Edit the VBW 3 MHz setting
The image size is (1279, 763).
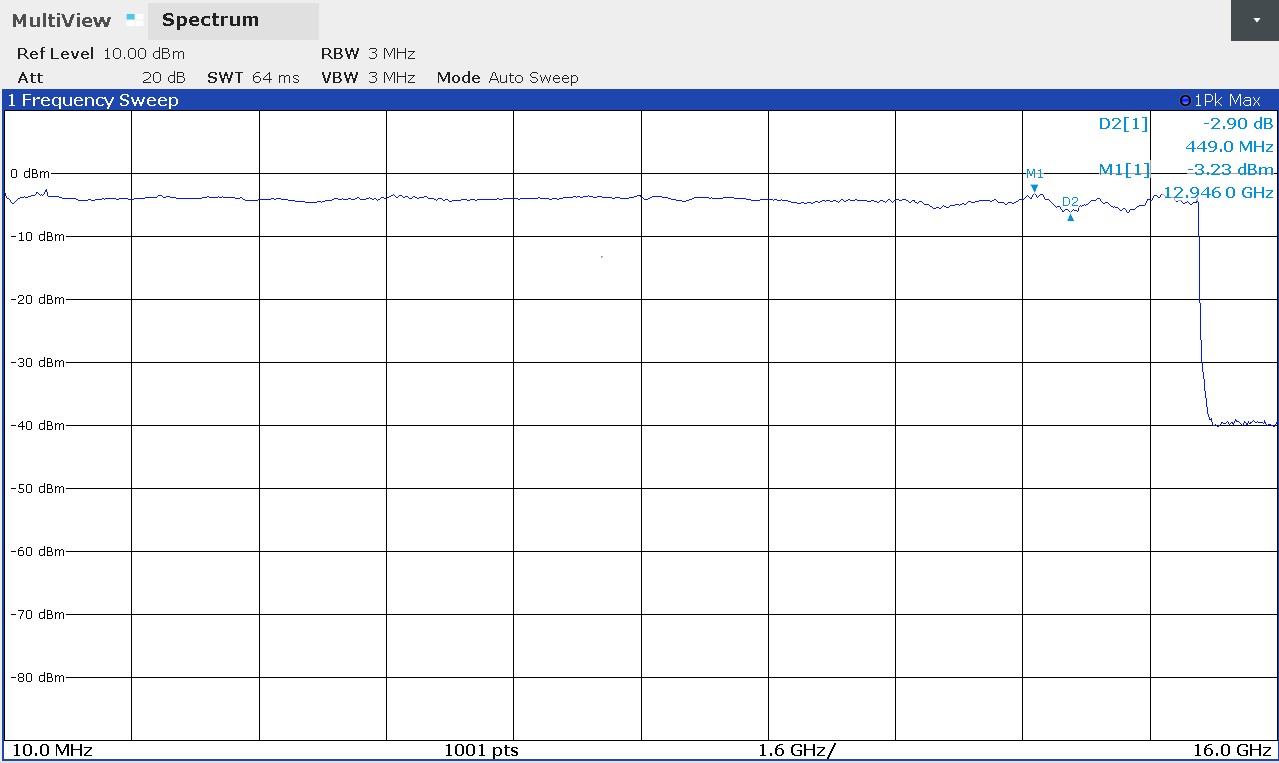368,78
